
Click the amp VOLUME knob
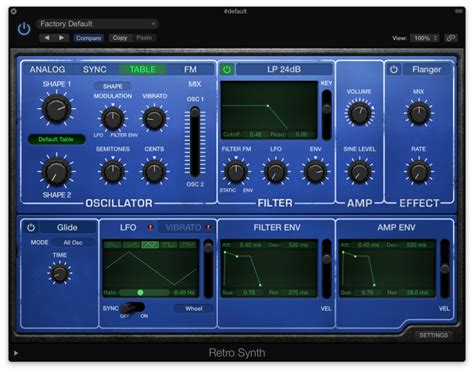[x=359, y=113]
